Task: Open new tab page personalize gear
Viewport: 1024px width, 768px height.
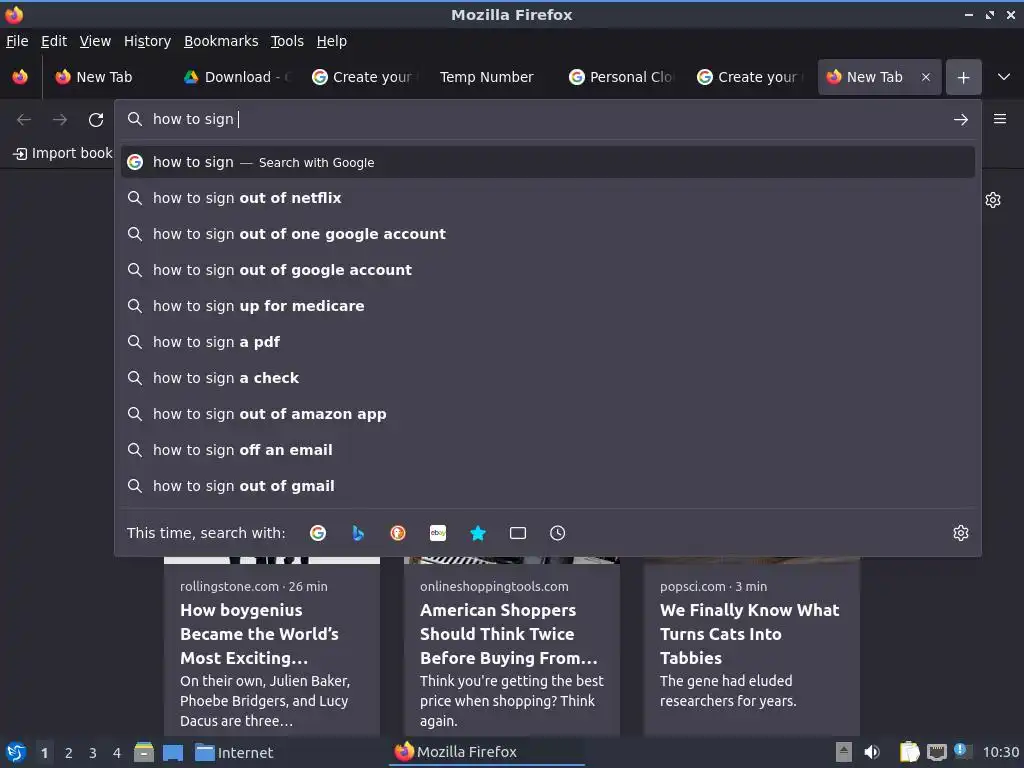Action: [993, 200]
